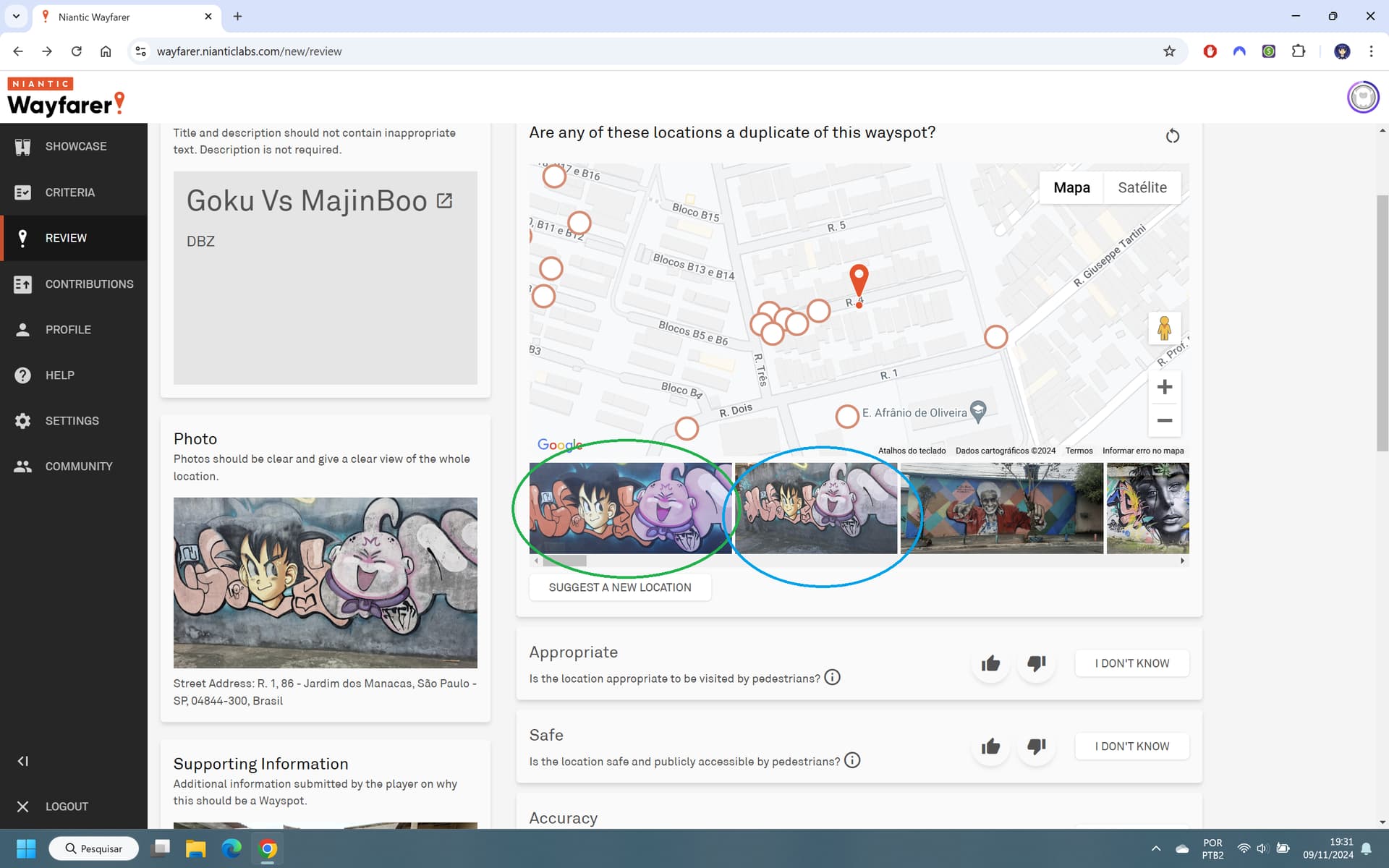Open the Windows Start menu
The height and width of the screenshot is (868, 1389).
click(x=26, y=848)
